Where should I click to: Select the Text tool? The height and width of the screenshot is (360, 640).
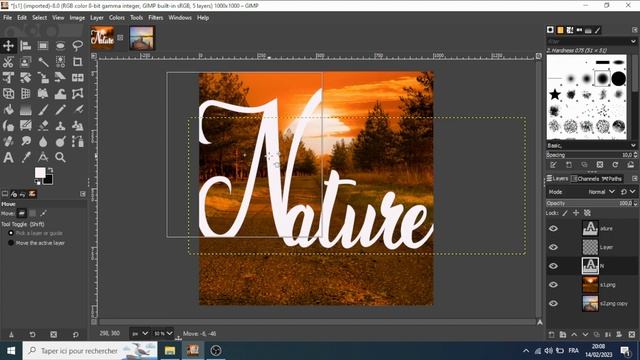point(8,157)
